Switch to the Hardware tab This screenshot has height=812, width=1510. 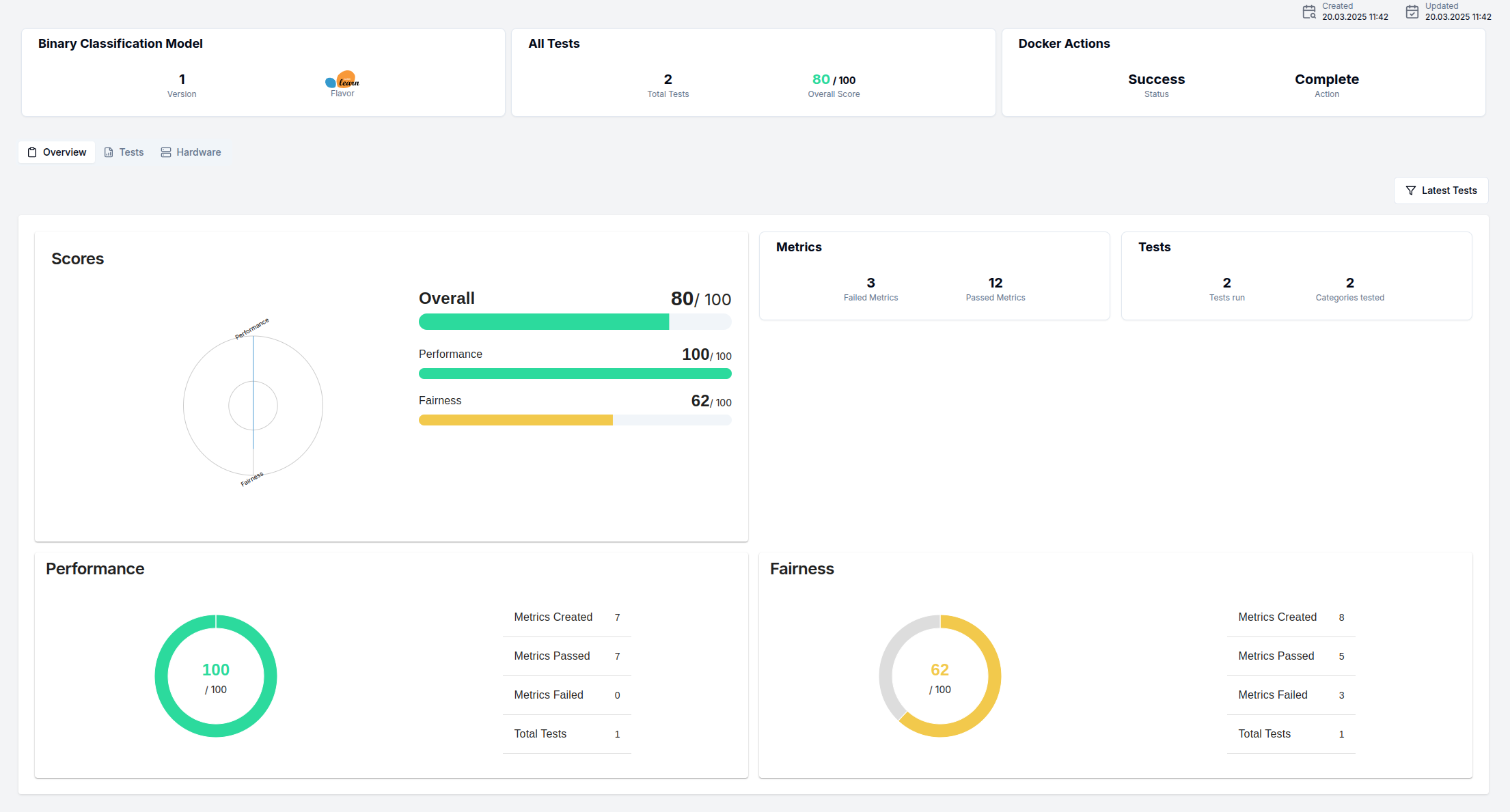pos(198,152)
